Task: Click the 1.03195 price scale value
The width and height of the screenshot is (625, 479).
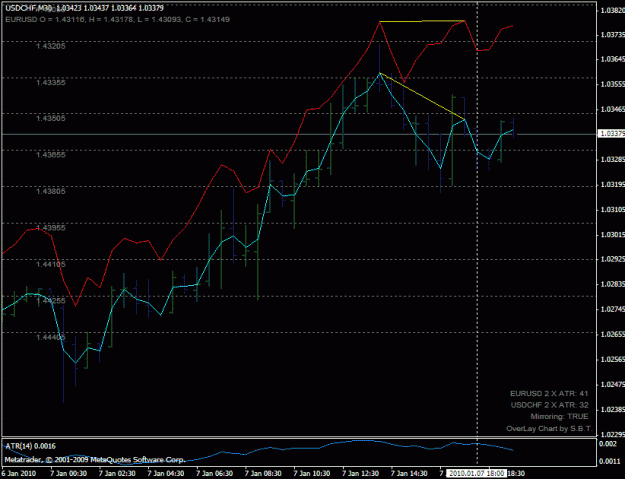Action: tap(613, 185)
